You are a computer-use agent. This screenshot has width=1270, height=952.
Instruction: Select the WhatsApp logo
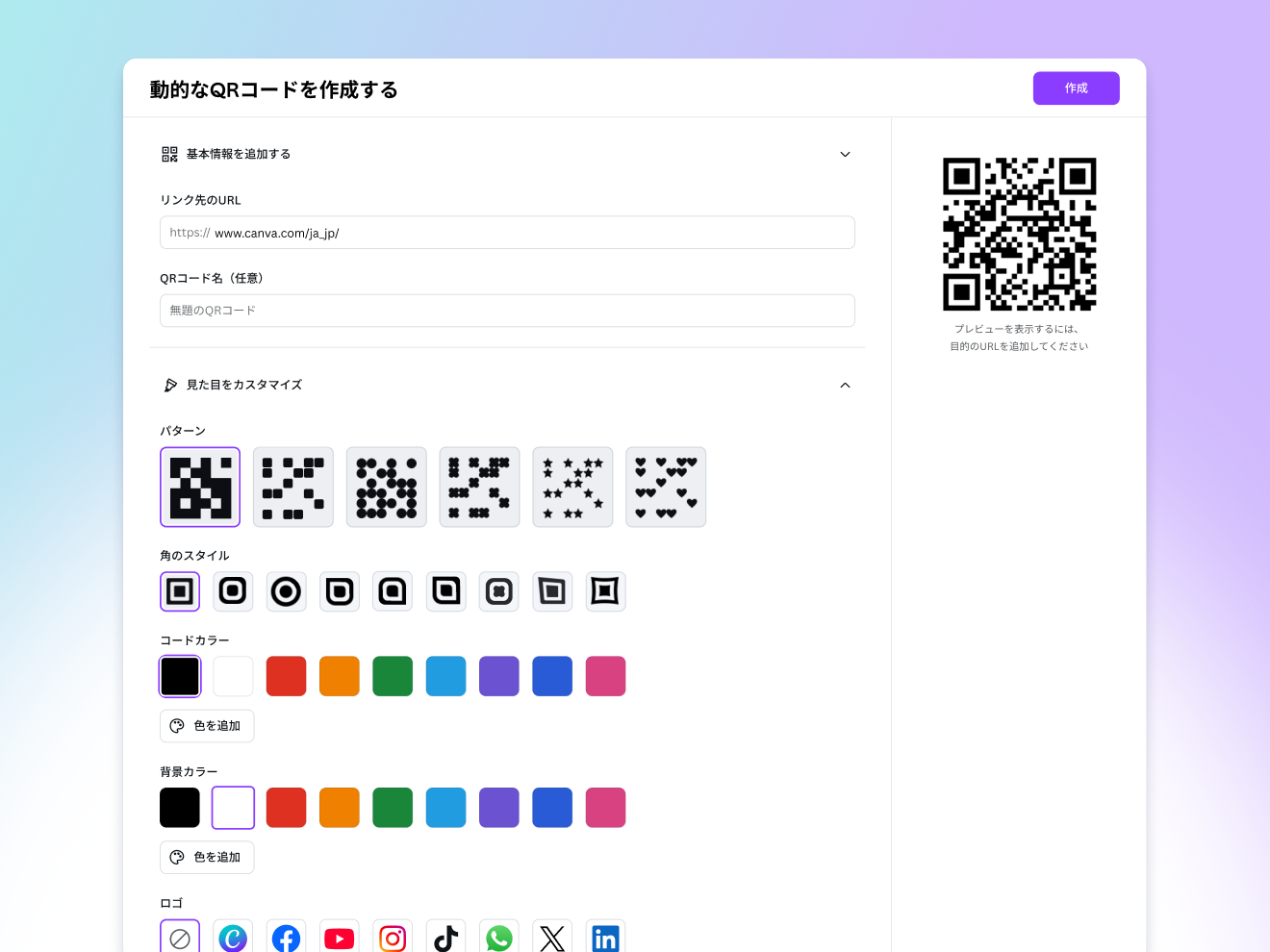(498, 938)
